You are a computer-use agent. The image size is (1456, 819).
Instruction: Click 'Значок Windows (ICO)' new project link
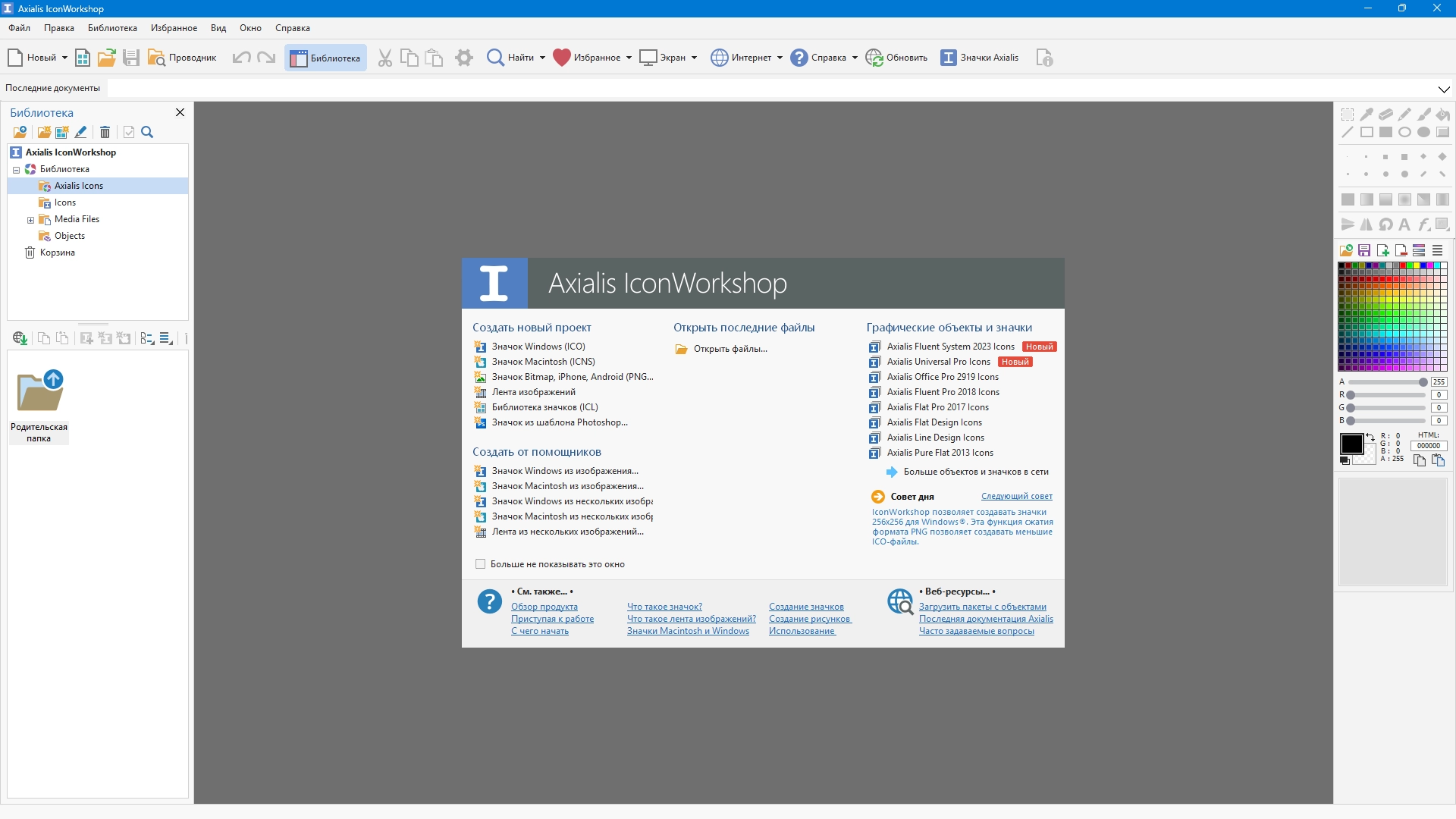(x=538, y=347)
